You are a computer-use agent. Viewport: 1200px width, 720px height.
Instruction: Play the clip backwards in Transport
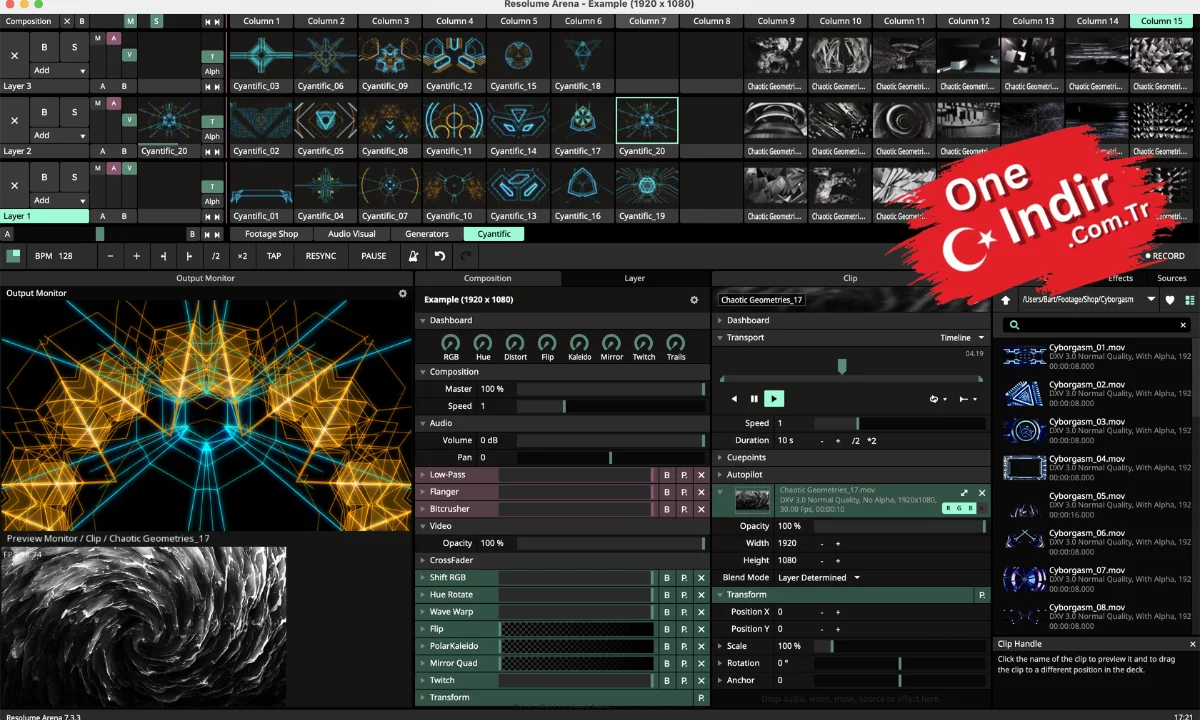[x=734, y=398]
